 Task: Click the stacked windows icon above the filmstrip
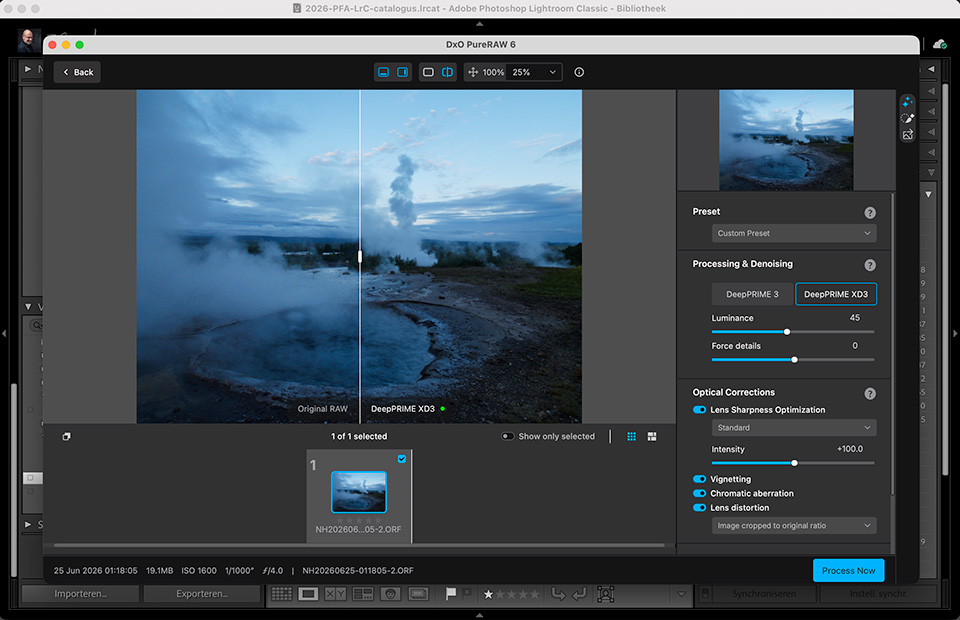click(66, 436)
